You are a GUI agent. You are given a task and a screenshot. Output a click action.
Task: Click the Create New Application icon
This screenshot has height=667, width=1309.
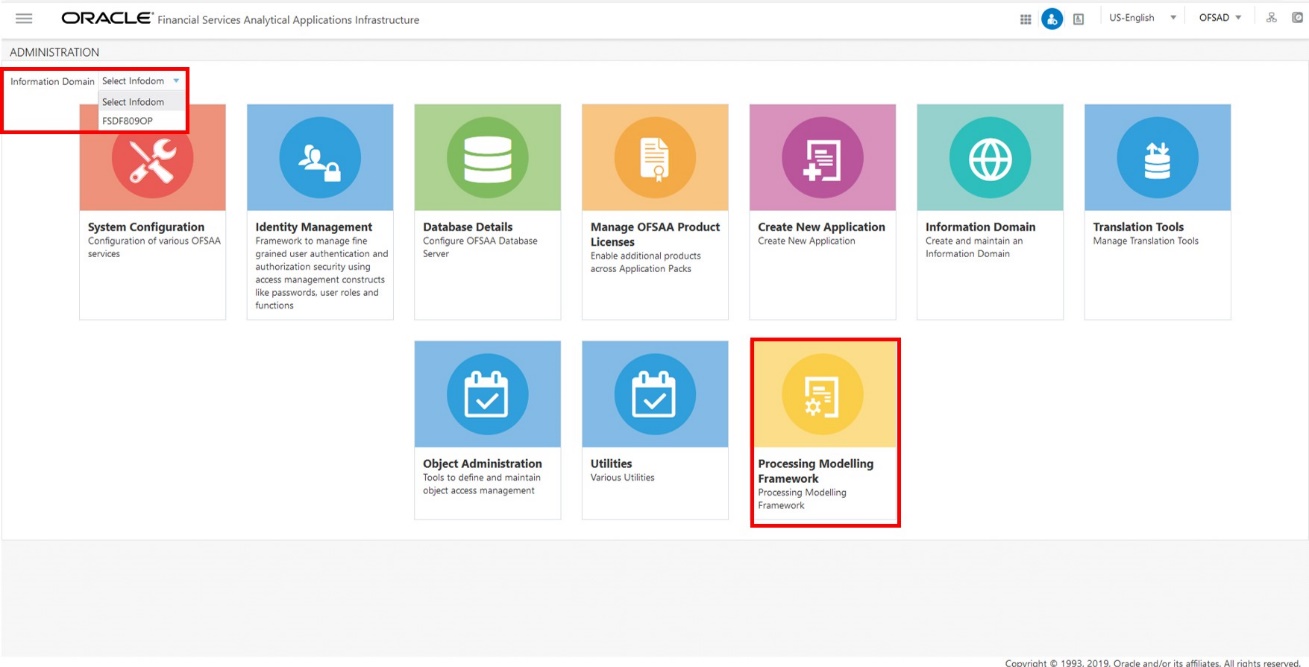pyautogui.click(x=823, y=158)
